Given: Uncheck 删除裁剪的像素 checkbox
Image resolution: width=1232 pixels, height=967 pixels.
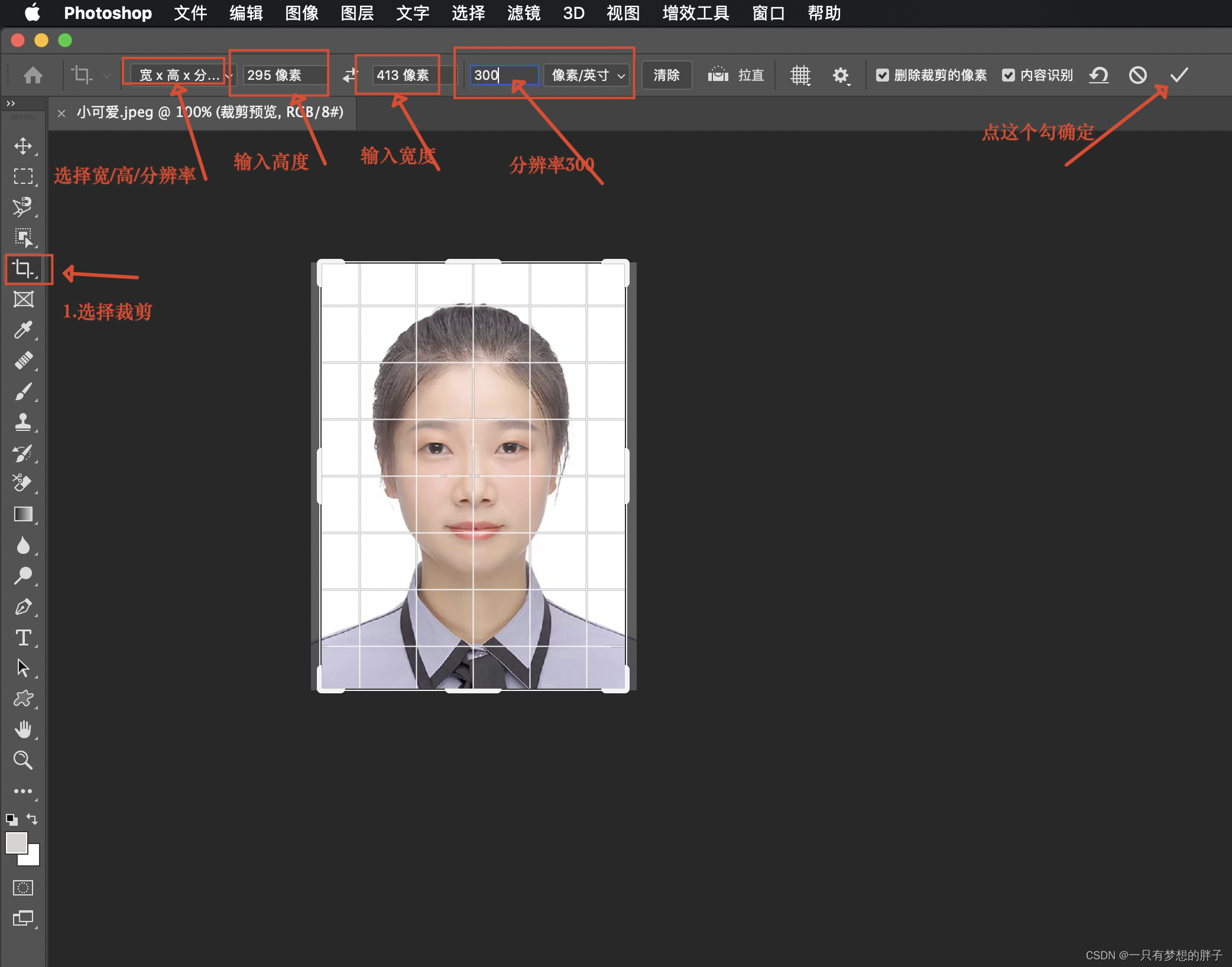Looking at the screenshot, I should (882, 75).
